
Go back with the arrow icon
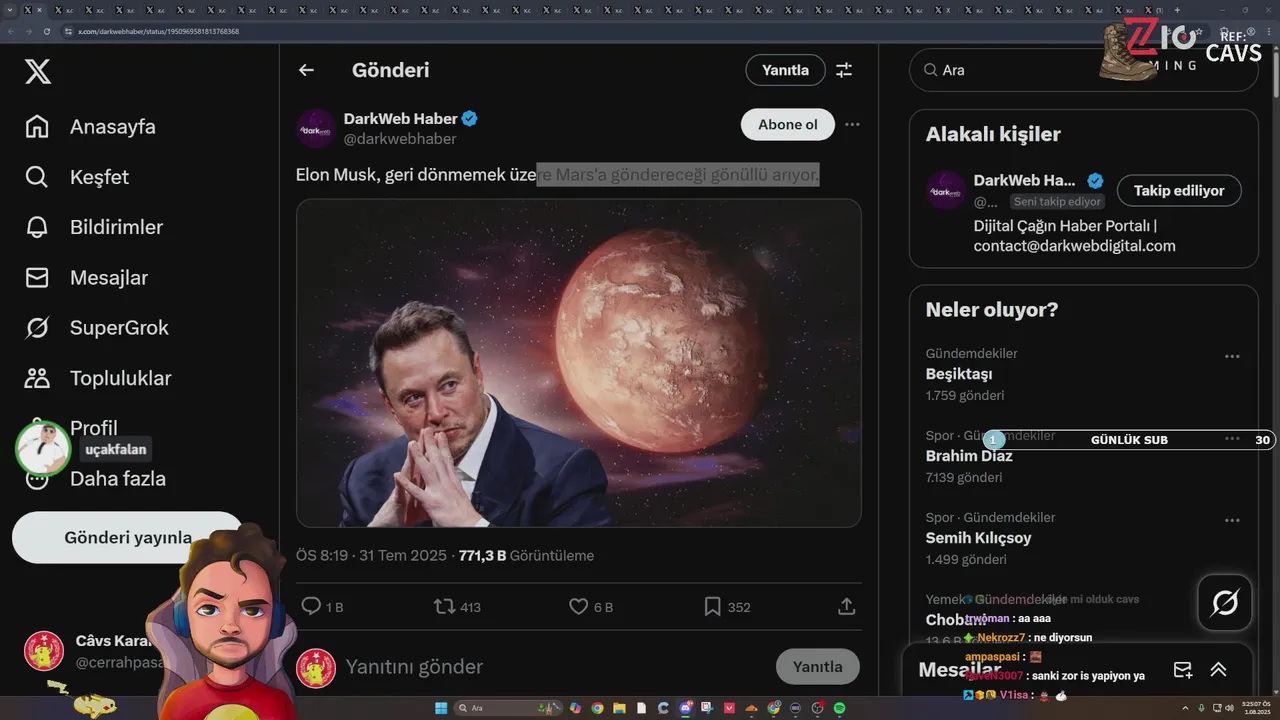pyautogui.click(x=306, y=70)
